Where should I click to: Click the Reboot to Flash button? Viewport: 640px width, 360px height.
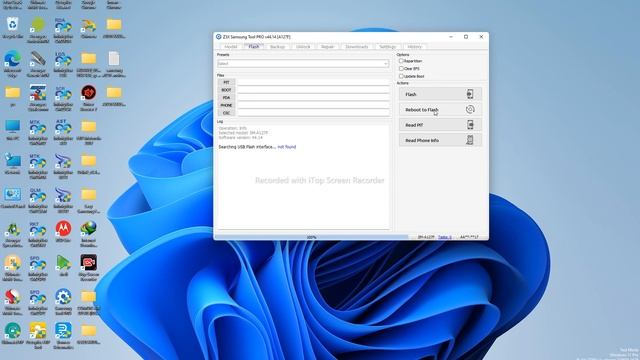click(440, 109)
